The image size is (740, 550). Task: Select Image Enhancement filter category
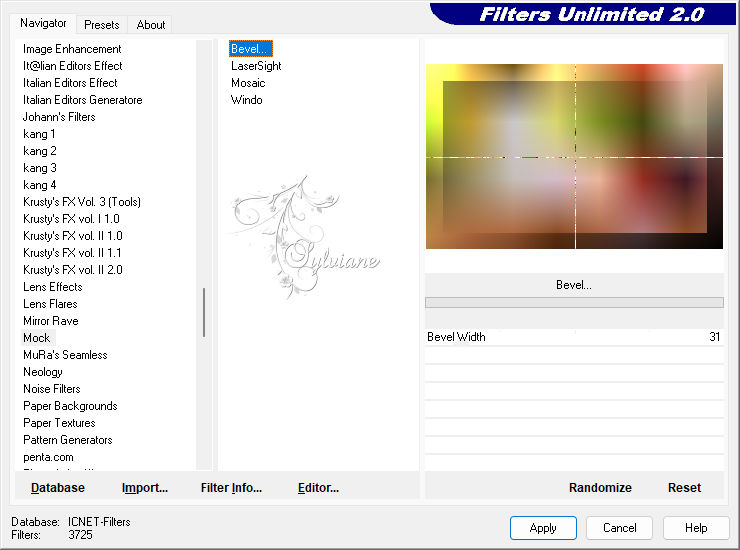tap(72, 49)
